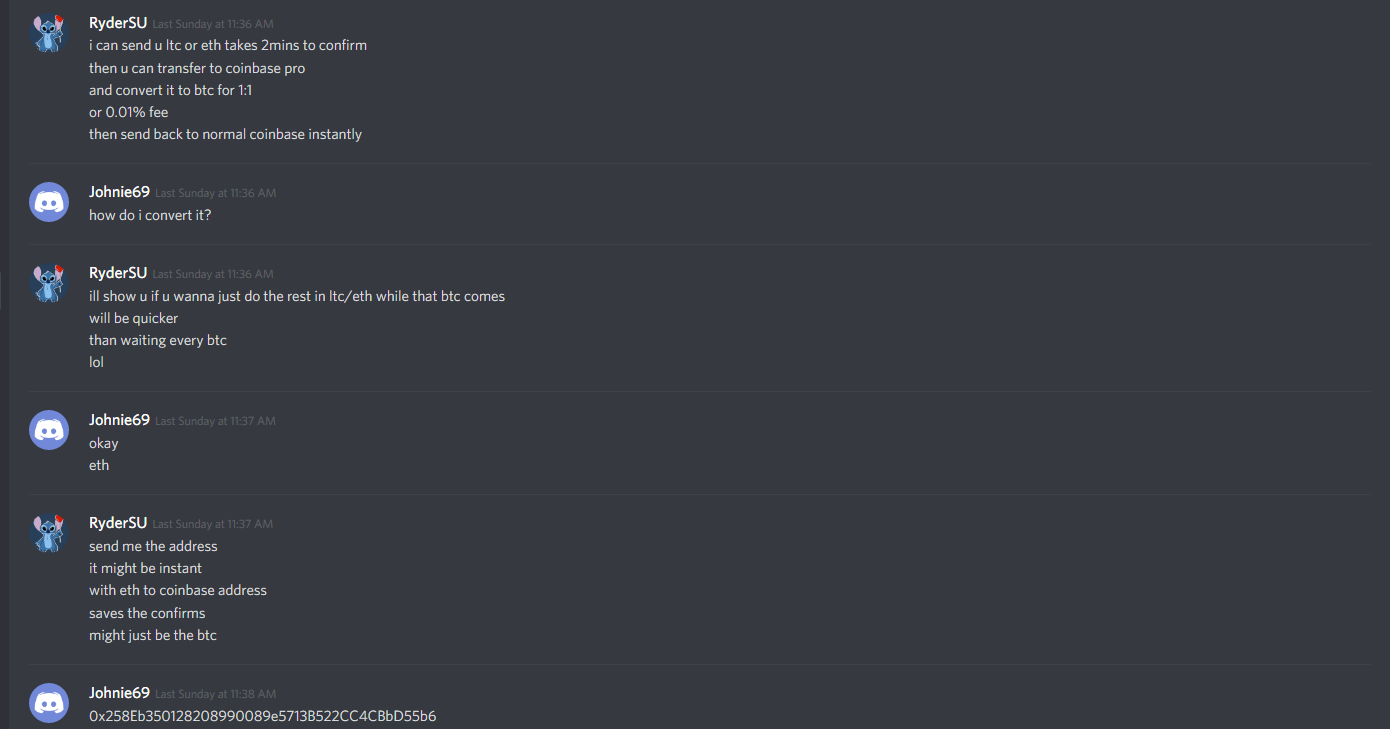
Task: Click the message 'how do i convert it?'
Action: (x=150, y=215)
